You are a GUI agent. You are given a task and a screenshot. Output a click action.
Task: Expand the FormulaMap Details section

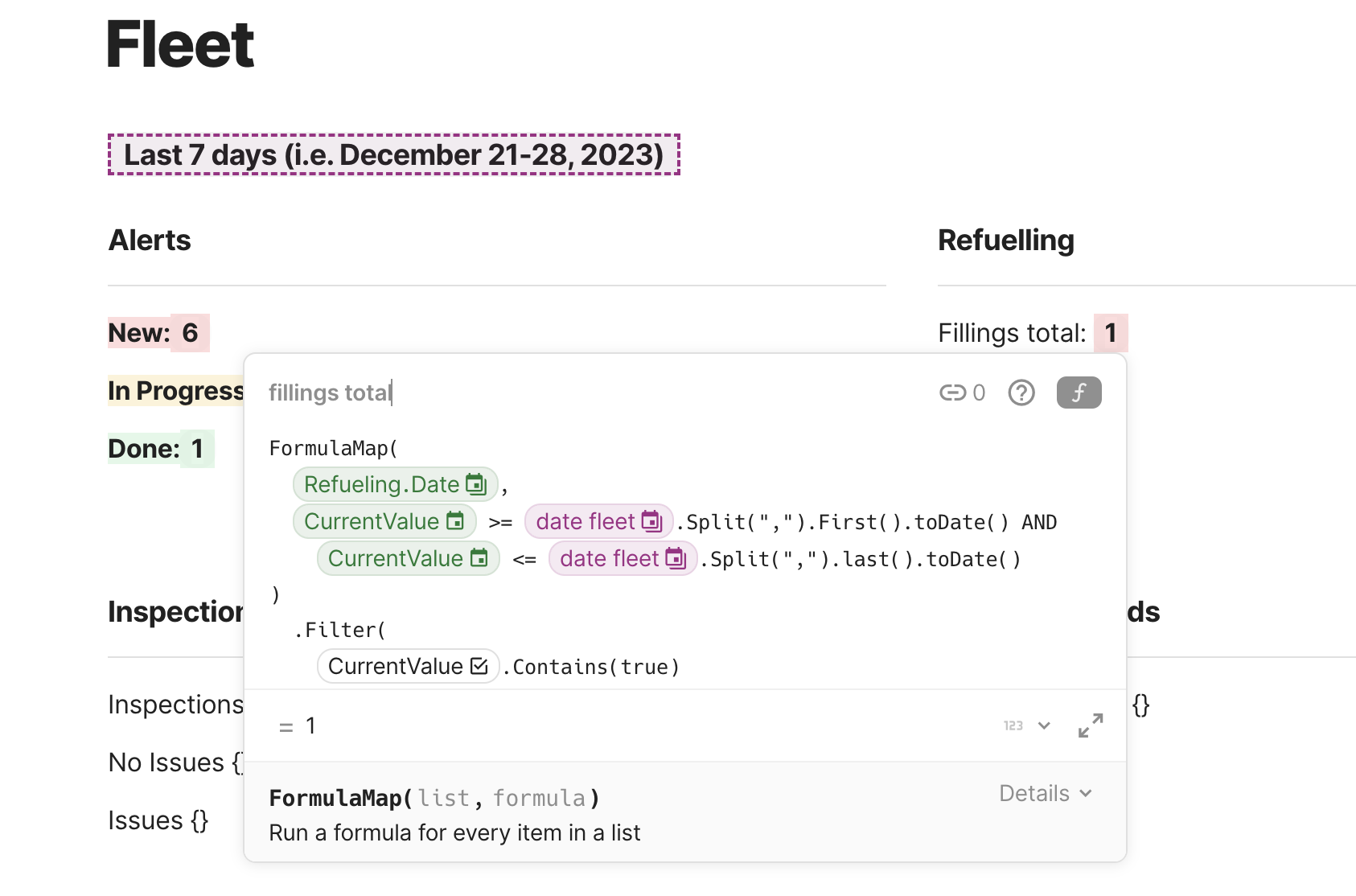pyautogui.click(x=1045, y=793)
